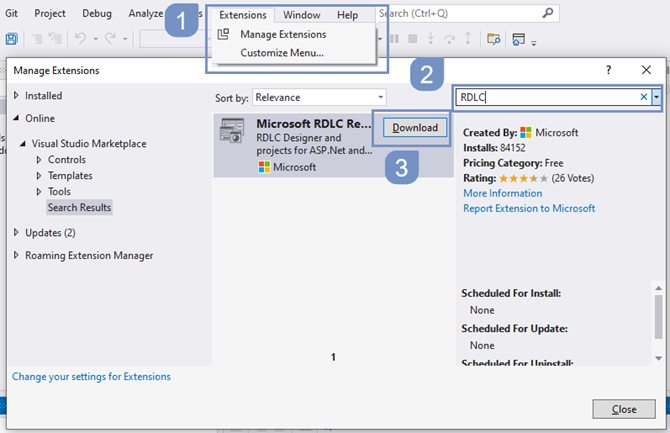
Task: Open the Project menu
Action: tap(50, 14)
